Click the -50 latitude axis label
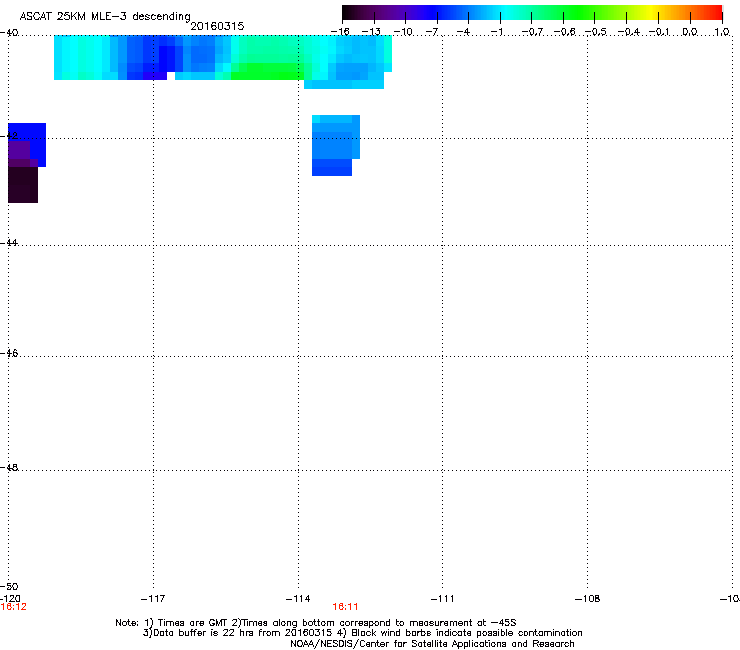The height and width of the screenshot is (650, 740). coord(9,586)
